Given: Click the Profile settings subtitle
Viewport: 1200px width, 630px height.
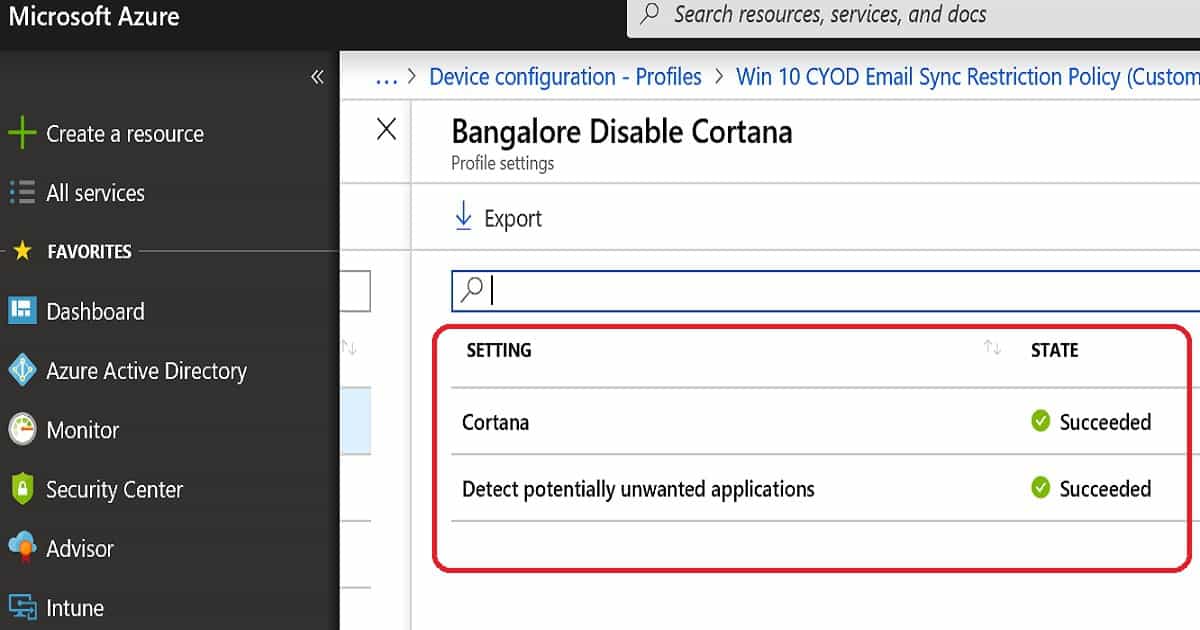Looking at the screenshot, I should [x=502, y=163].
